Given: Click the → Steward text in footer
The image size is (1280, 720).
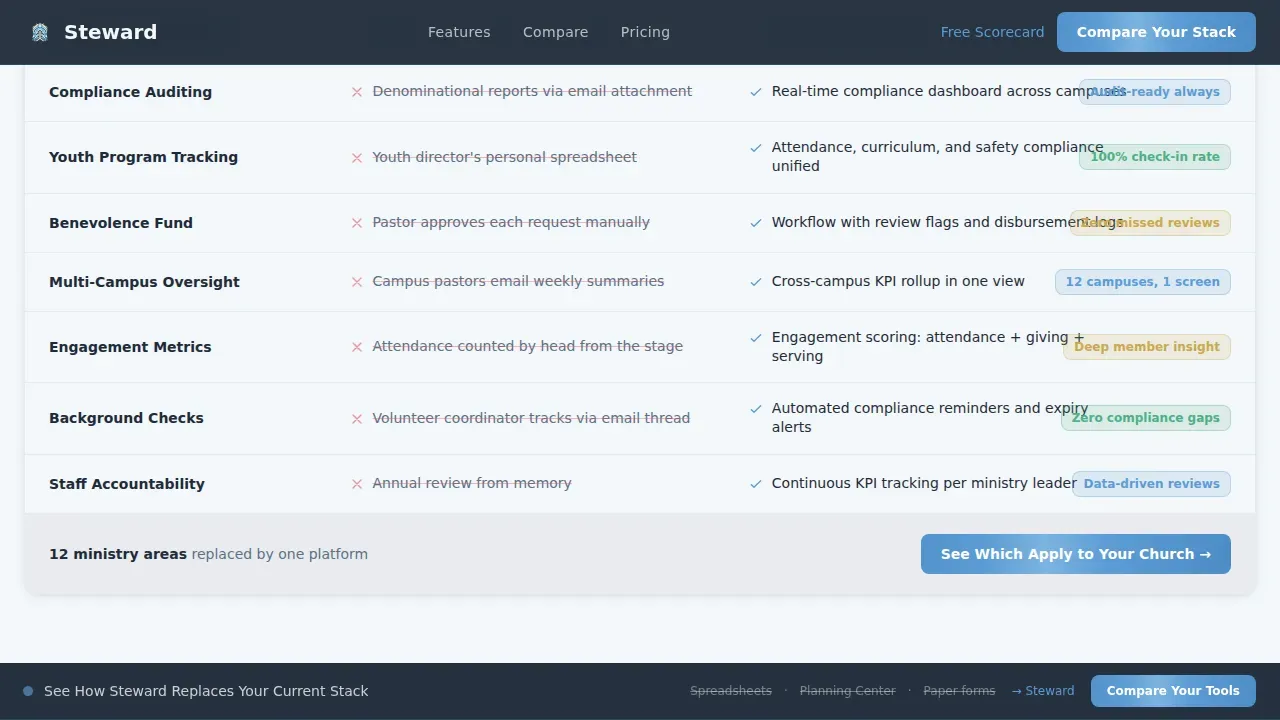Looking at the screenshot, I should (x=1043, y=691).
